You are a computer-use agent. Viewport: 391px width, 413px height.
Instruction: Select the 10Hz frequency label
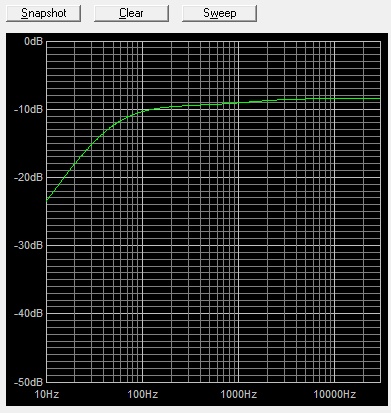click(47, 395)
